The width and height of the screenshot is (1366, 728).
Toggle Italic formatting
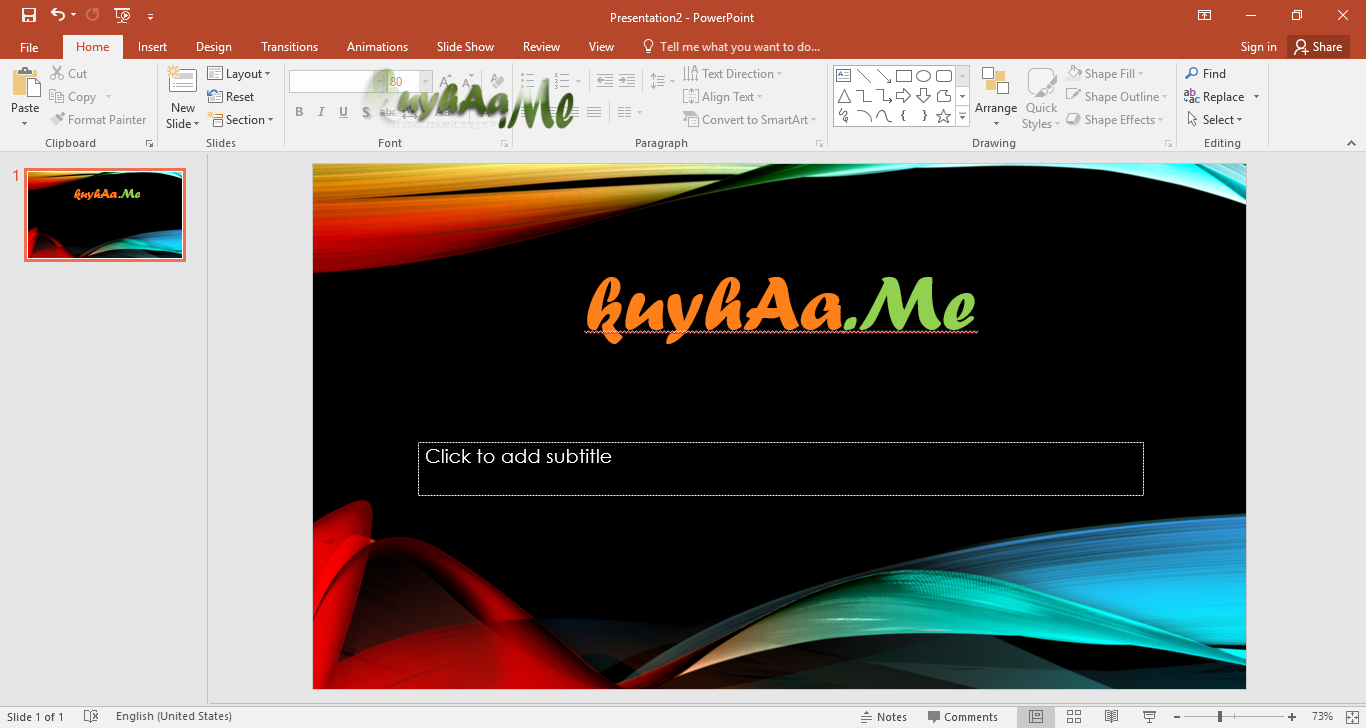[x=321, y=112]
